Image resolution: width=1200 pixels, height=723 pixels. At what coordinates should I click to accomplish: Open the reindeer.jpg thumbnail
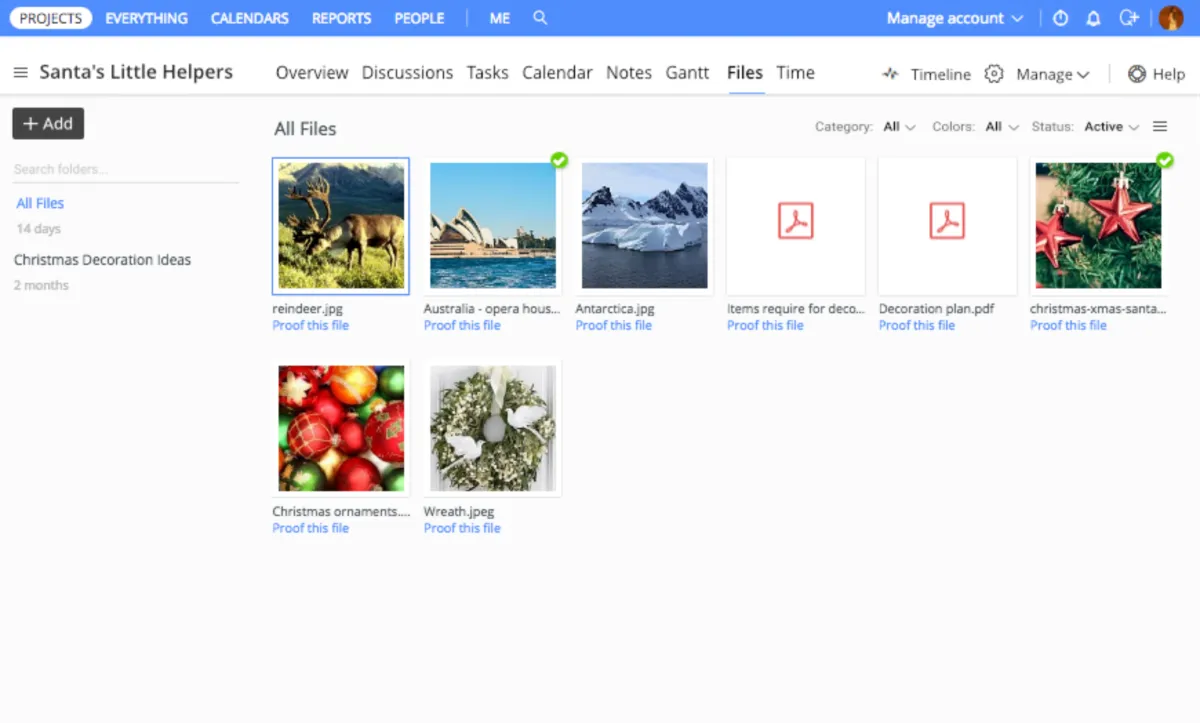point(341,226)
